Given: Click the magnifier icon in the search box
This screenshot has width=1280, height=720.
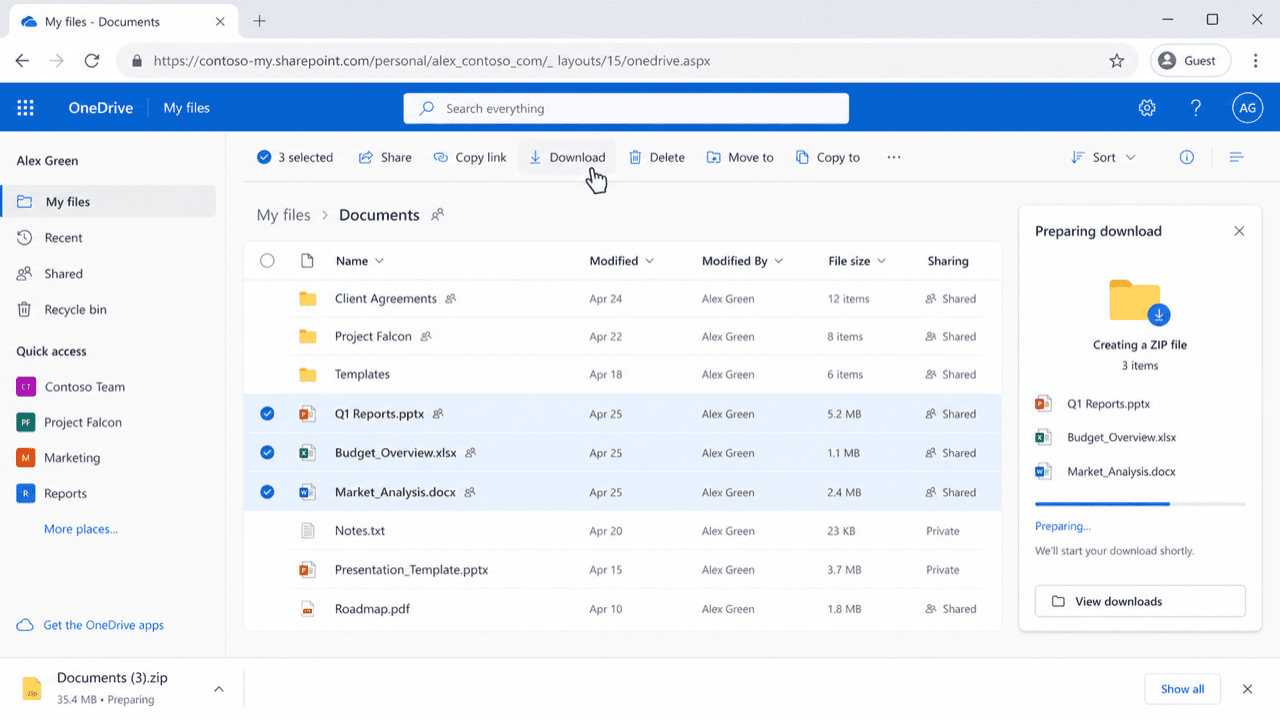Looking at the screenshot, I should [427, 108].
